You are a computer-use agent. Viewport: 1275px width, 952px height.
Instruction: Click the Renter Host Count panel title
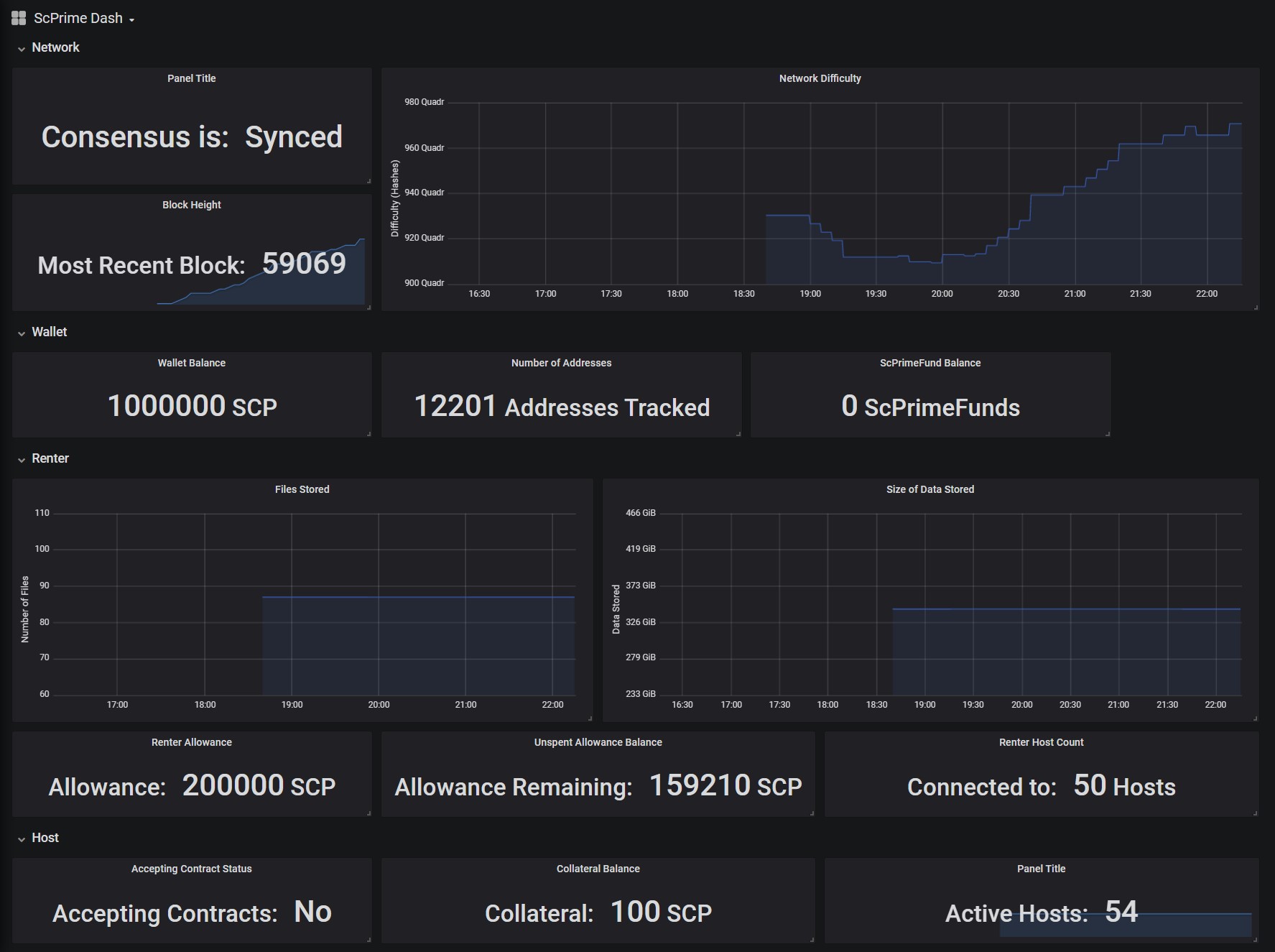1042,742
